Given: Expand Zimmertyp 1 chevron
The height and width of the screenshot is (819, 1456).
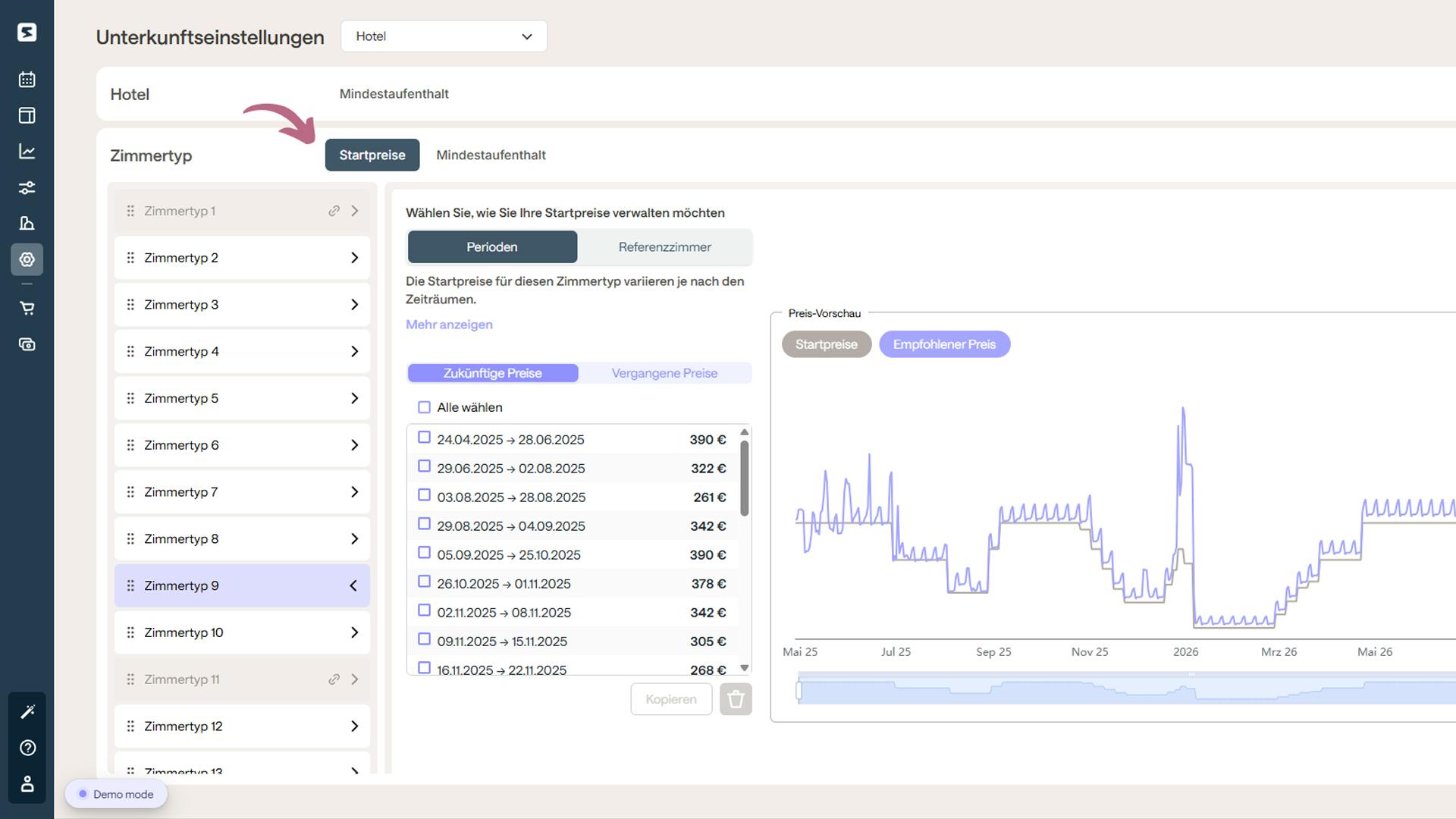Looking at the screenshot, I should [354, 211].
